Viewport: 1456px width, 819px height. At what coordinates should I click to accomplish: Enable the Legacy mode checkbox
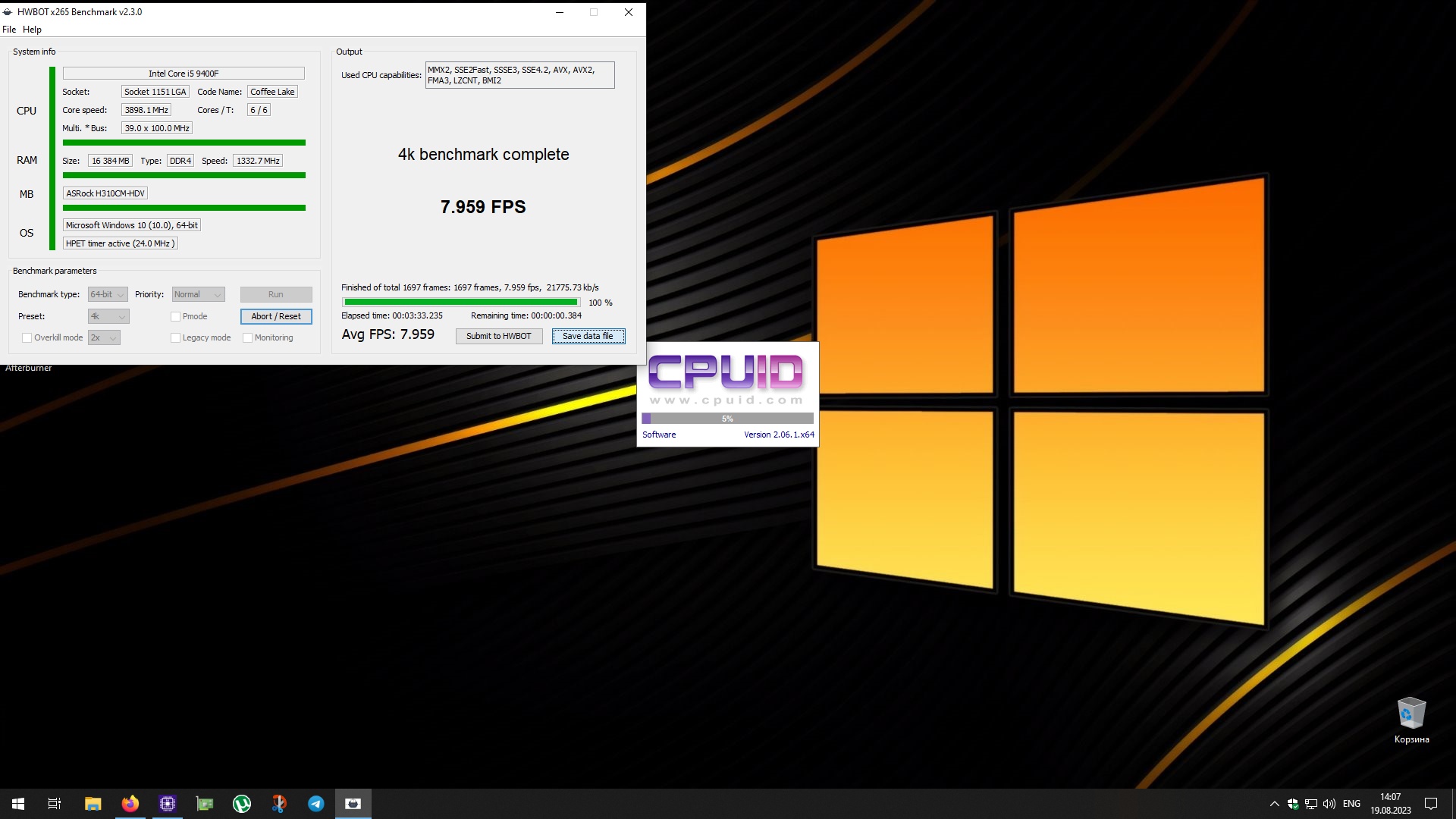pyautogui.click(x=176, y=337)
